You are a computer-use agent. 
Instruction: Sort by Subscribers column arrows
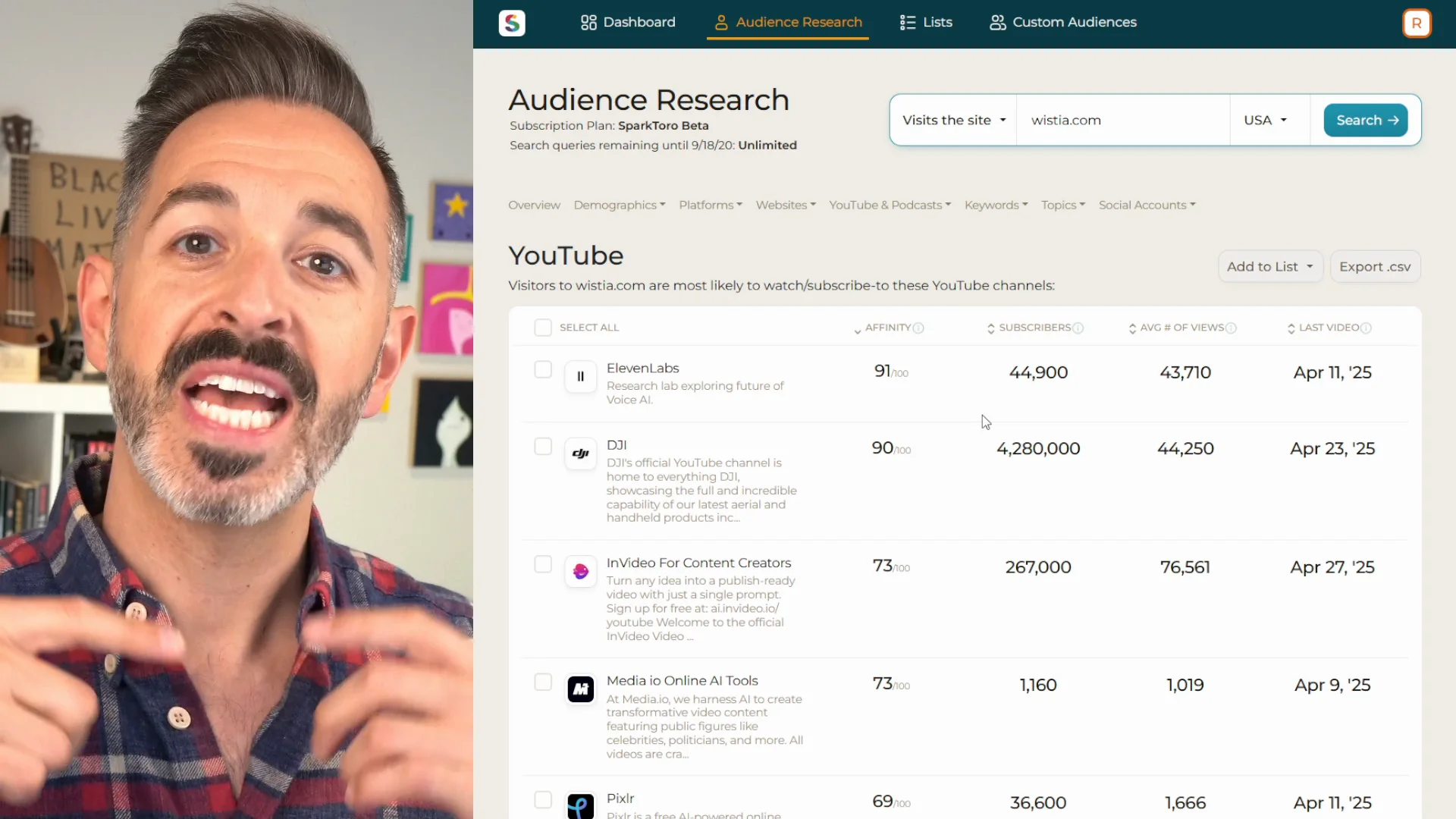(990, 328)
